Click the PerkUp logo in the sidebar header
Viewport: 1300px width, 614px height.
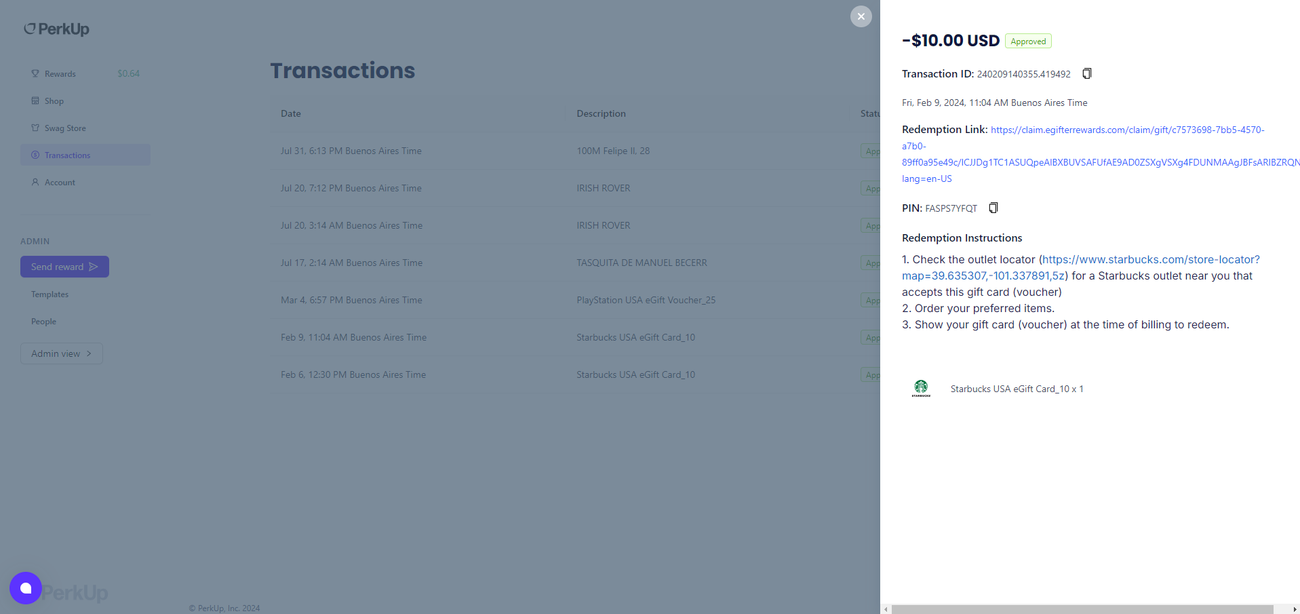coord(57,29)
